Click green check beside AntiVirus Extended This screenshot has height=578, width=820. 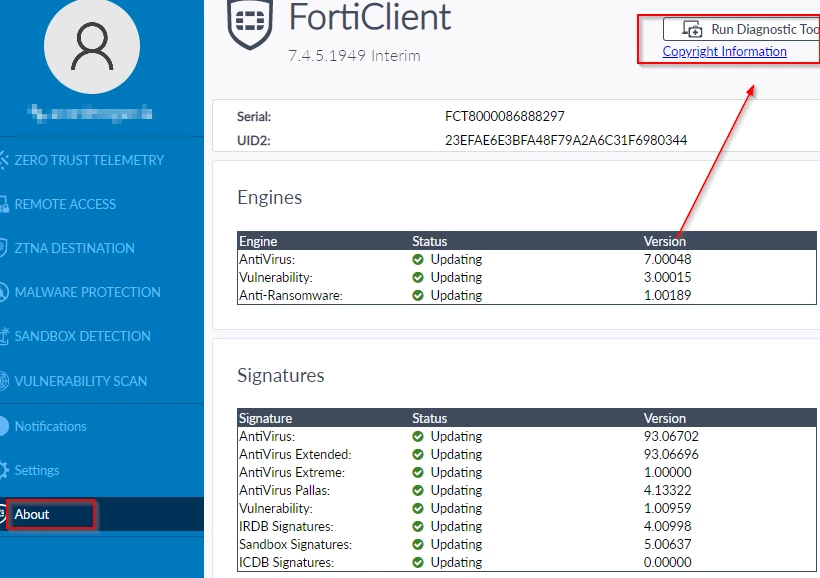tap(417, 455)
